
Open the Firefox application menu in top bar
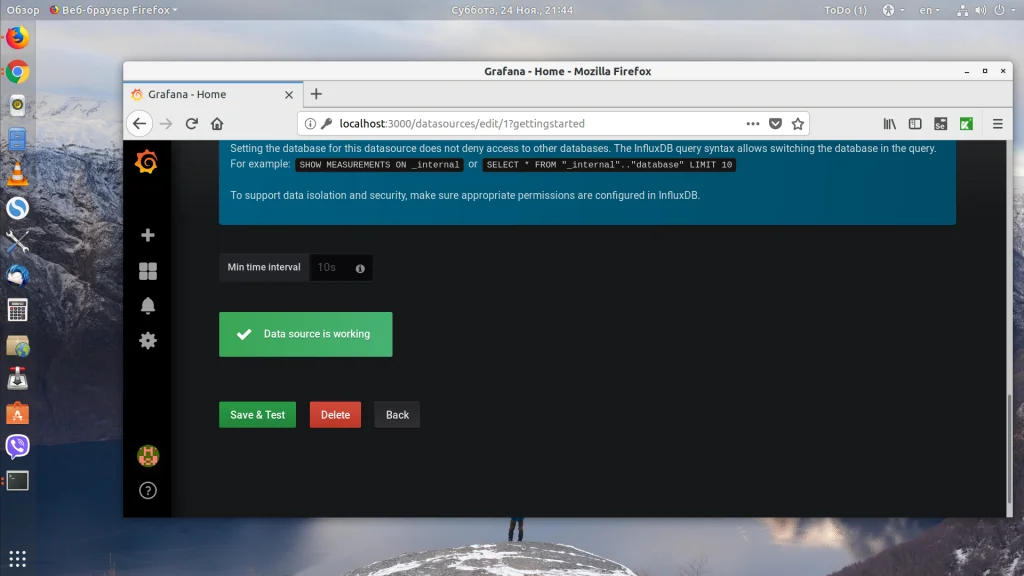tap(114, 10)
